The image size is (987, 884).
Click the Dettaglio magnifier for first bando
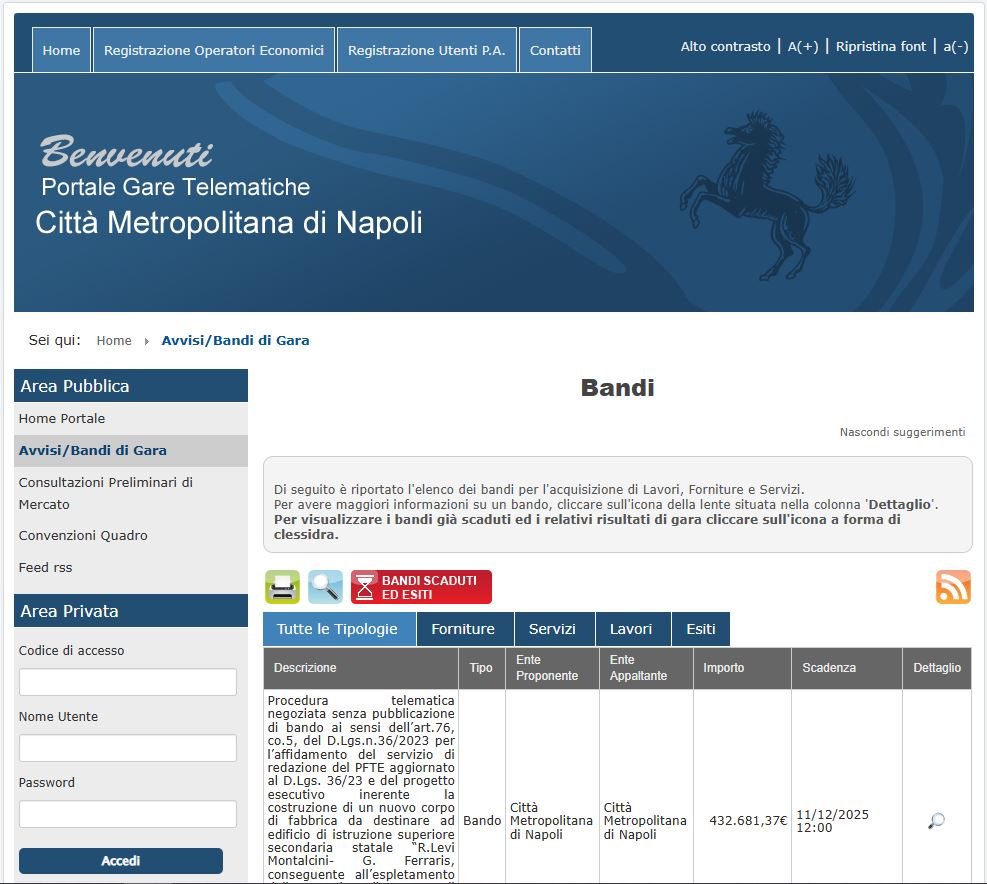[x=936, y=821]
